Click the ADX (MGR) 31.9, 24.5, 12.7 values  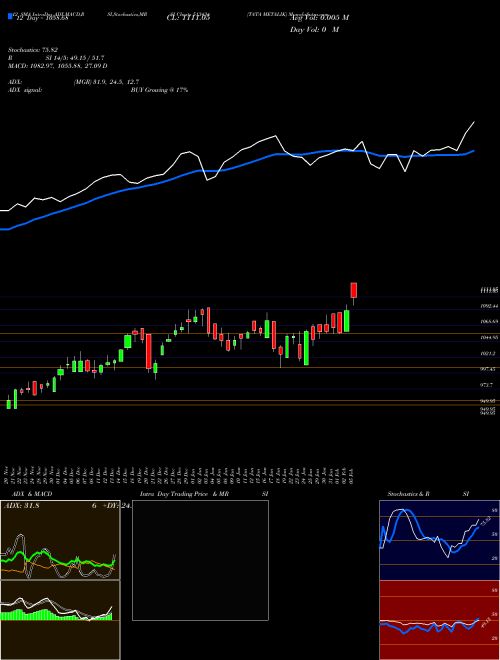(x=106, y=82)
